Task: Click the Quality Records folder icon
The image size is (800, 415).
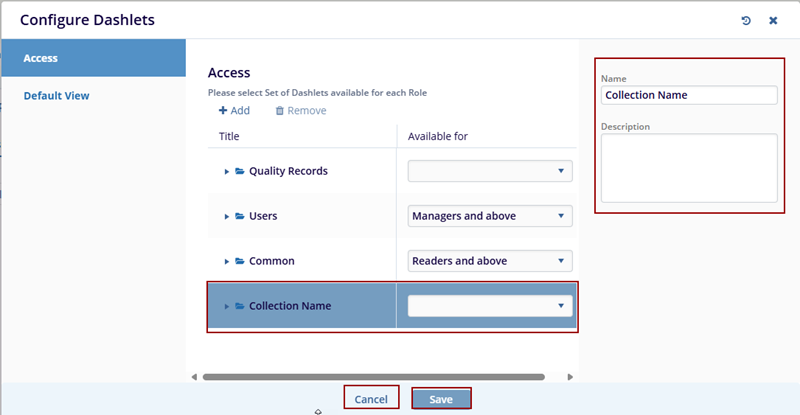Action: (x=240, y=171)
